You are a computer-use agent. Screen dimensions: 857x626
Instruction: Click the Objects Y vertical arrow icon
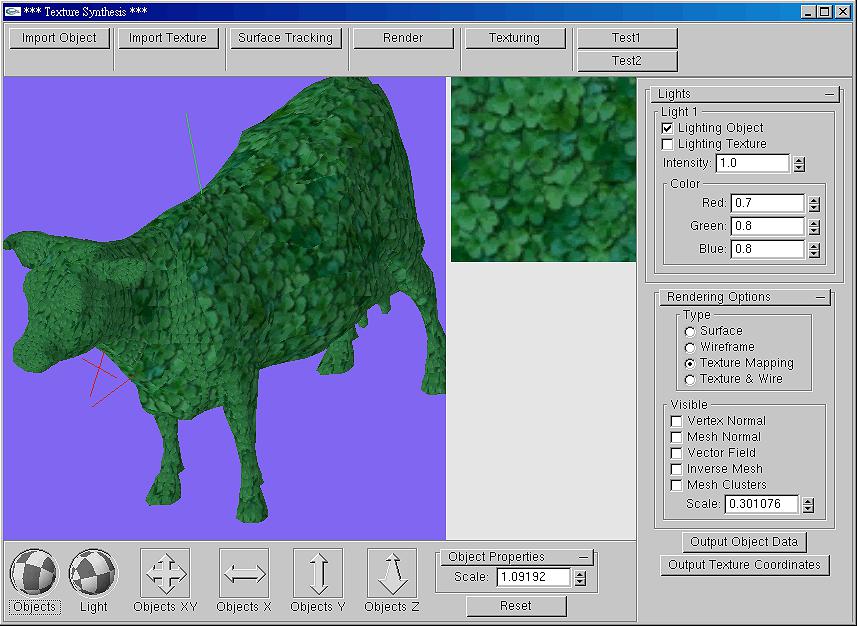point(318,573)
